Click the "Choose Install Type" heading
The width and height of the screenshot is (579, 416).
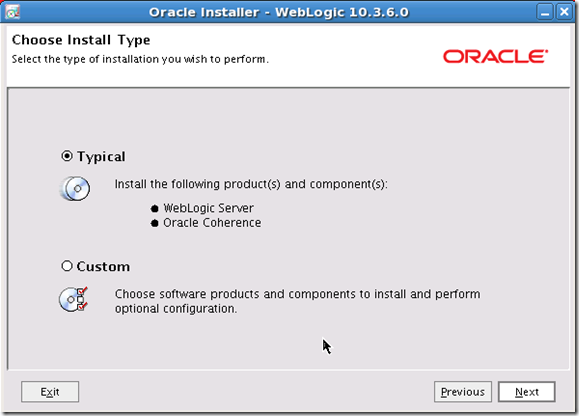[81, 40]
